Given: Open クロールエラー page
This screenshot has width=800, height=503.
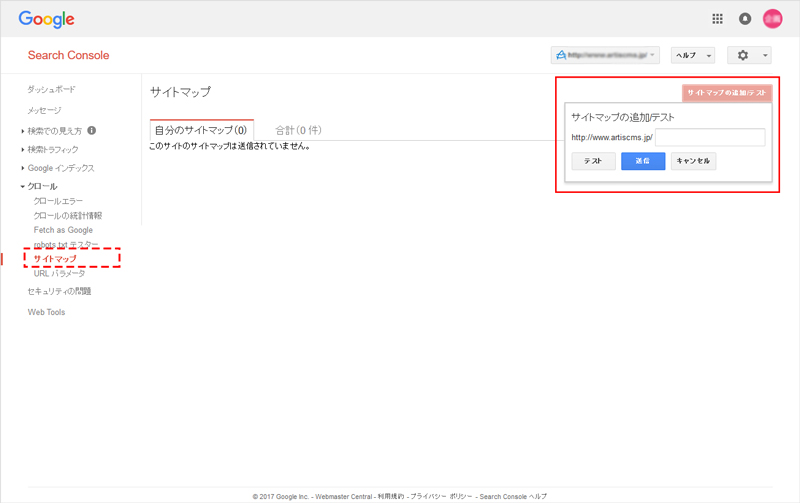Looking at the screenshot, I should coord(58,201).
